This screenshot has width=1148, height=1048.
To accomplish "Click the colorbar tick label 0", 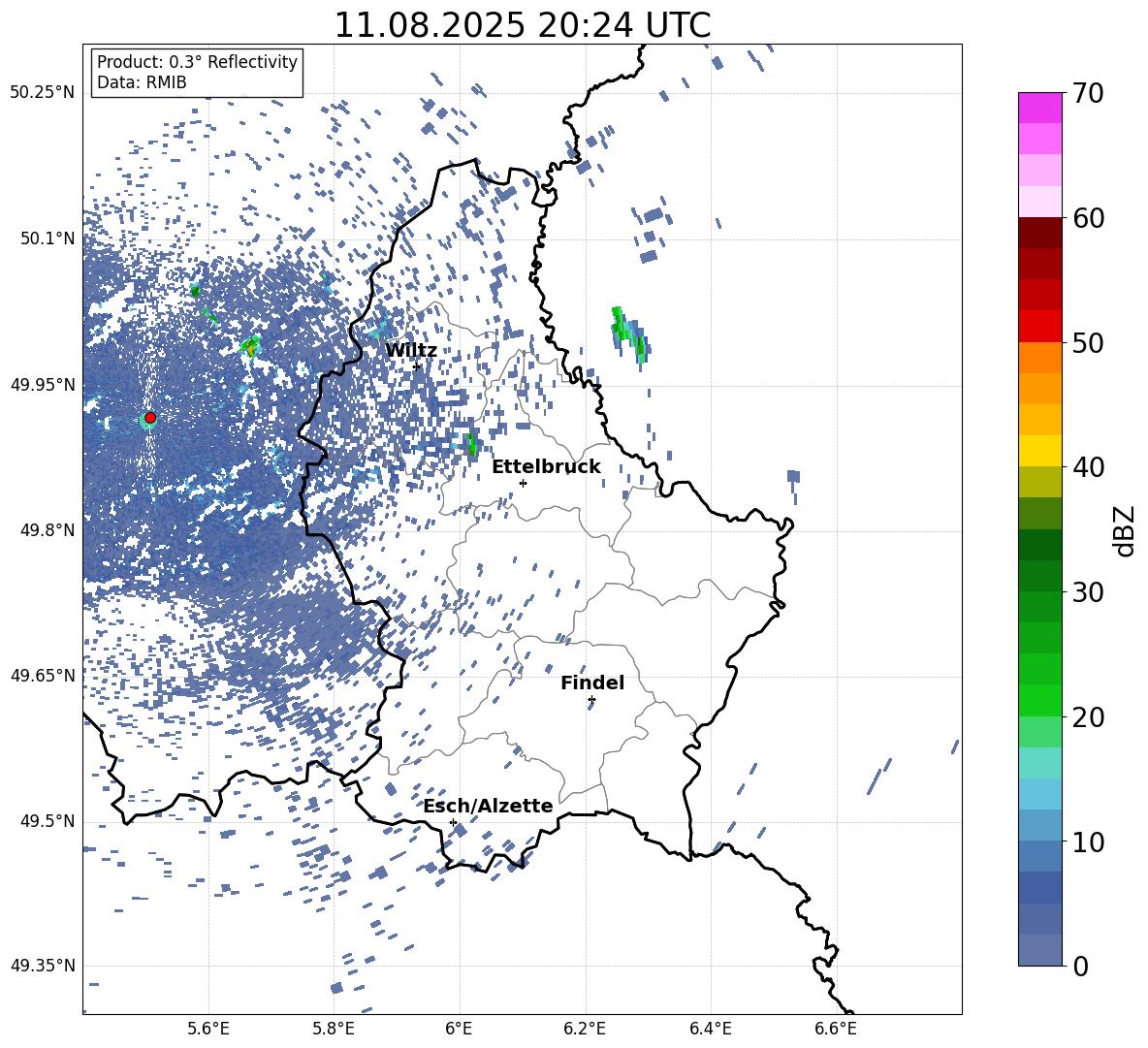I will point(1081,967).
